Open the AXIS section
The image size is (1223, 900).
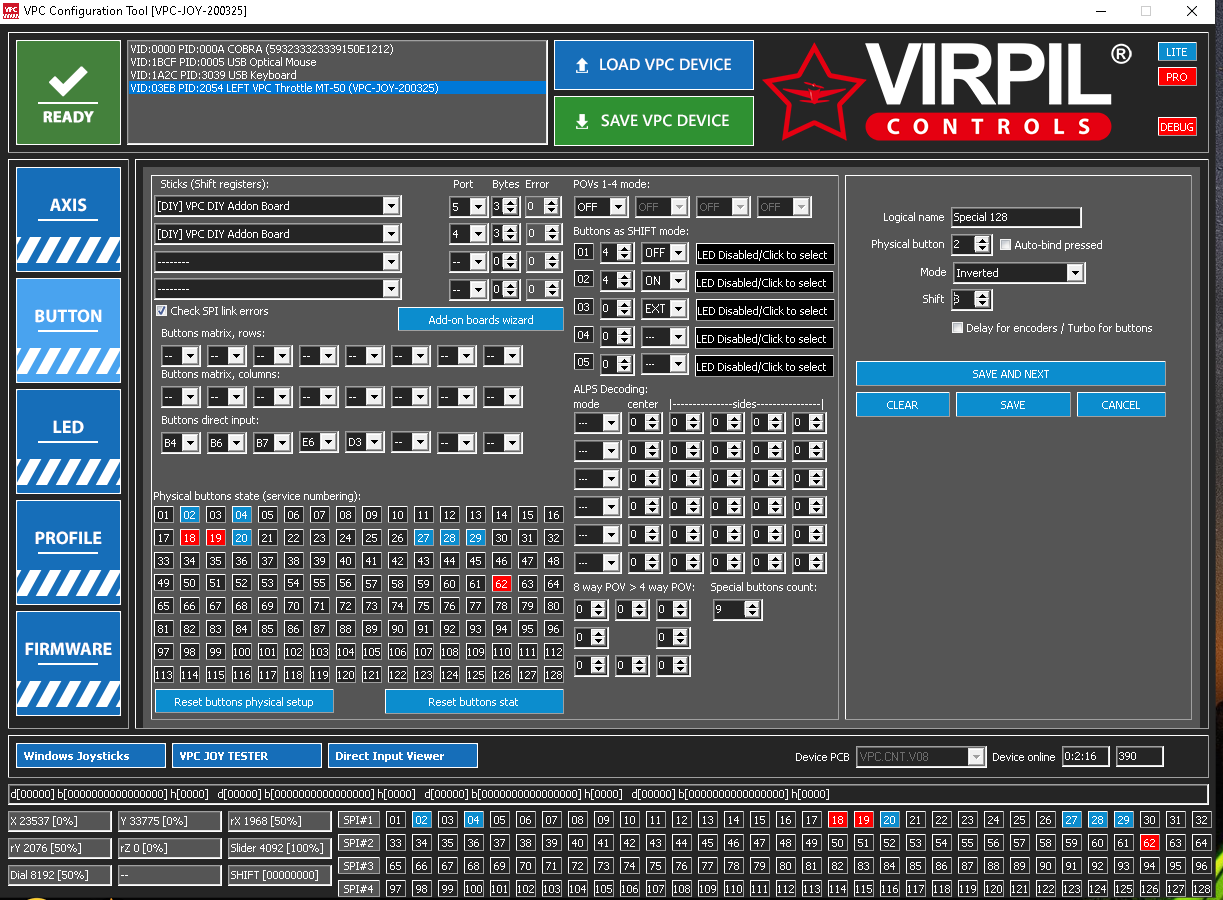pos(68,219)
